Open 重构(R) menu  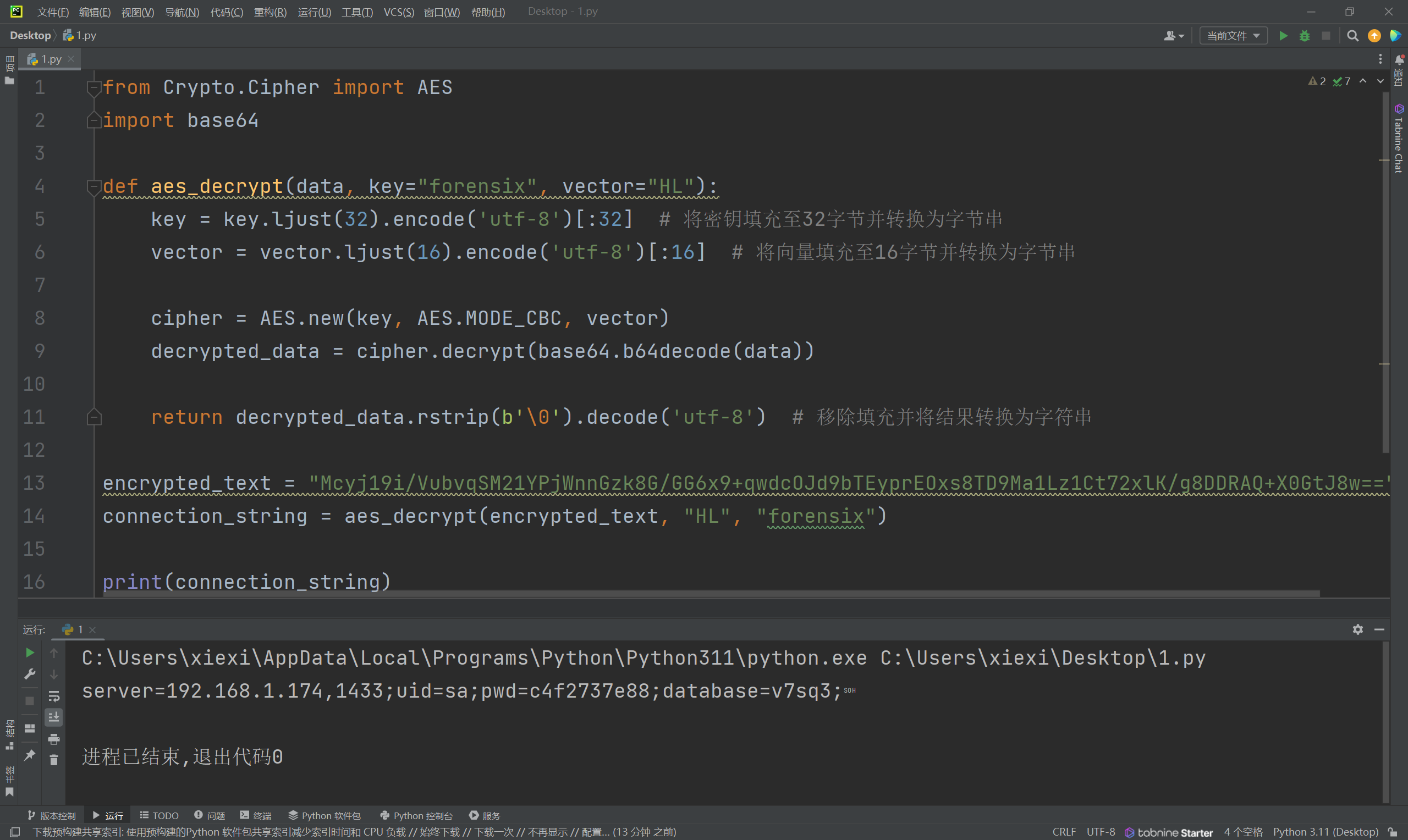[x=270, y=12]
